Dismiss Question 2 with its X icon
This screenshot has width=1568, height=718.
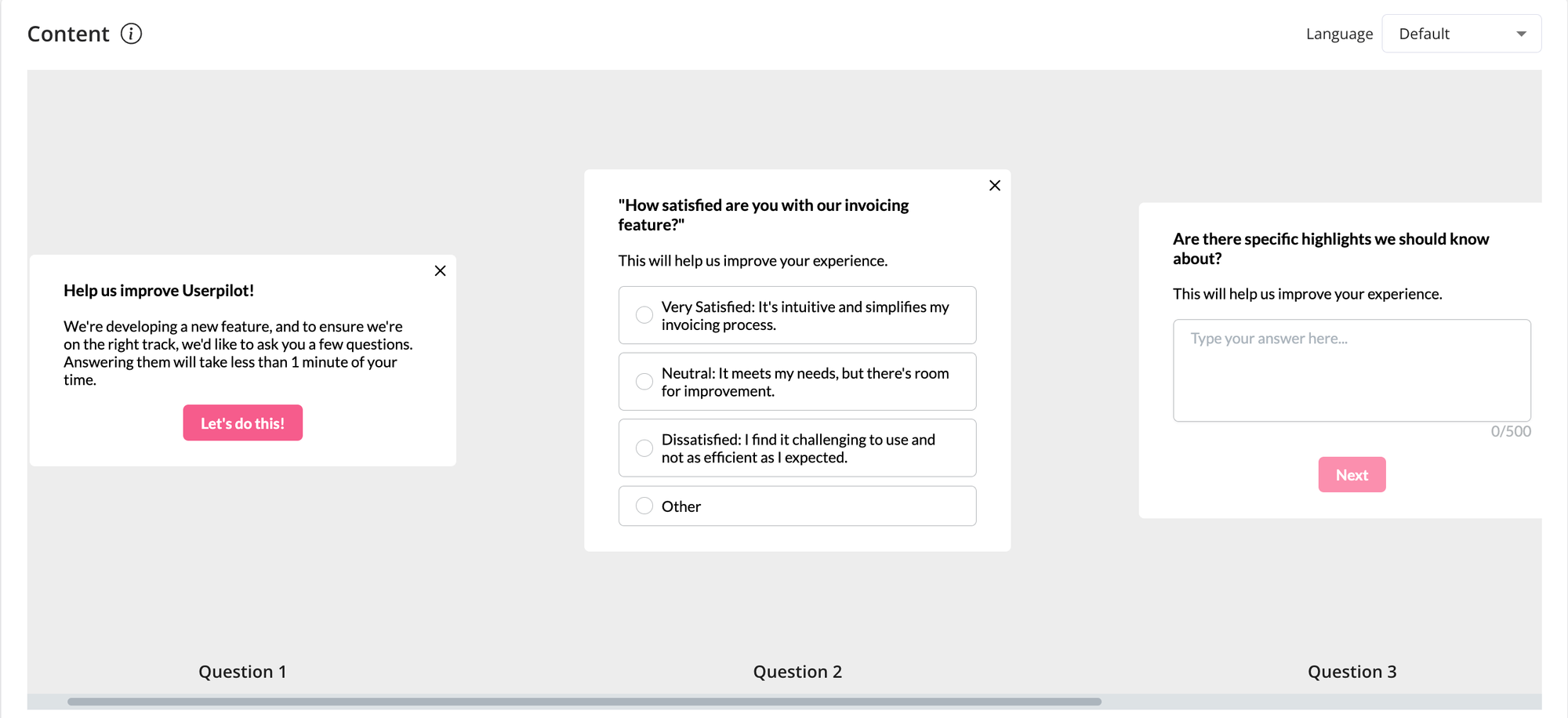click(994, 186)
